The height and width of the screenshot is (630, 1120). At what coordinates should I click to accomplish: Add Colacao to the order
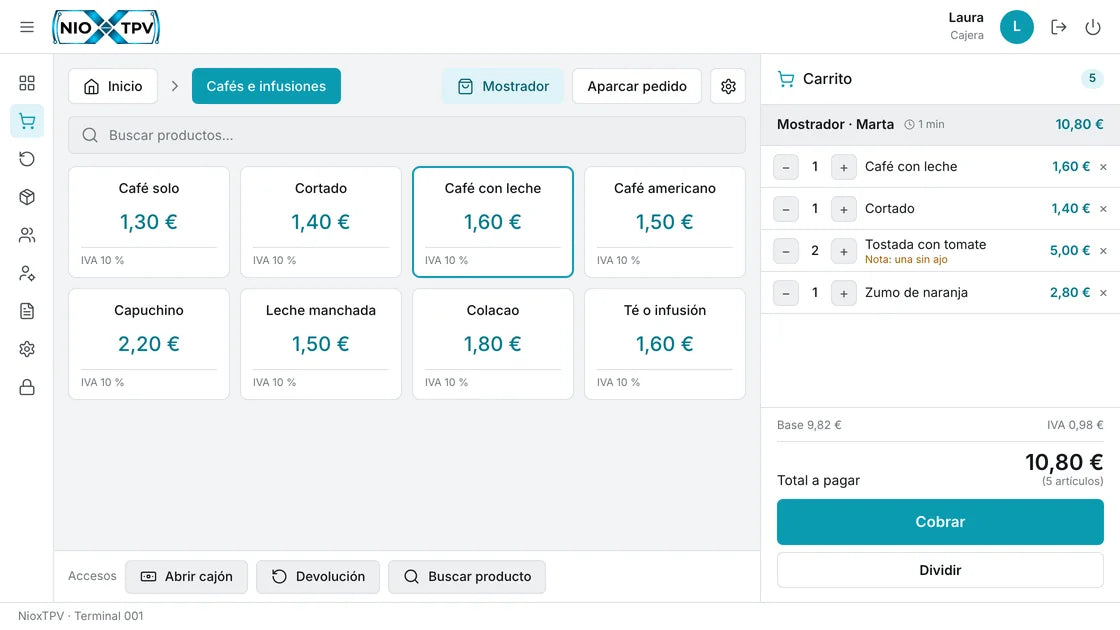493,344
